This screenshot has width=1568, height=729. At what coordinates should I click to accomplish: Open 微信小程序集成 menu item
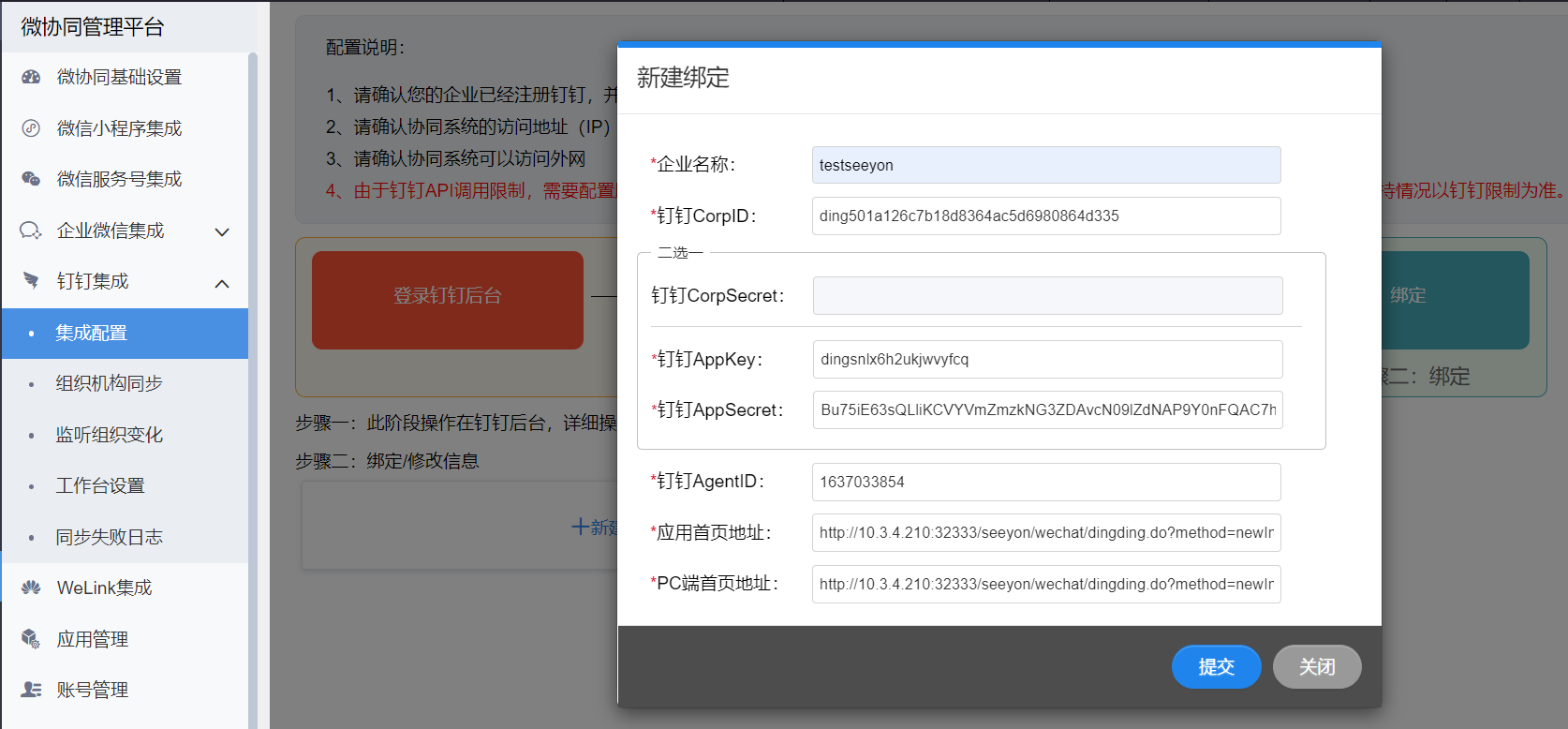(125, 128)
